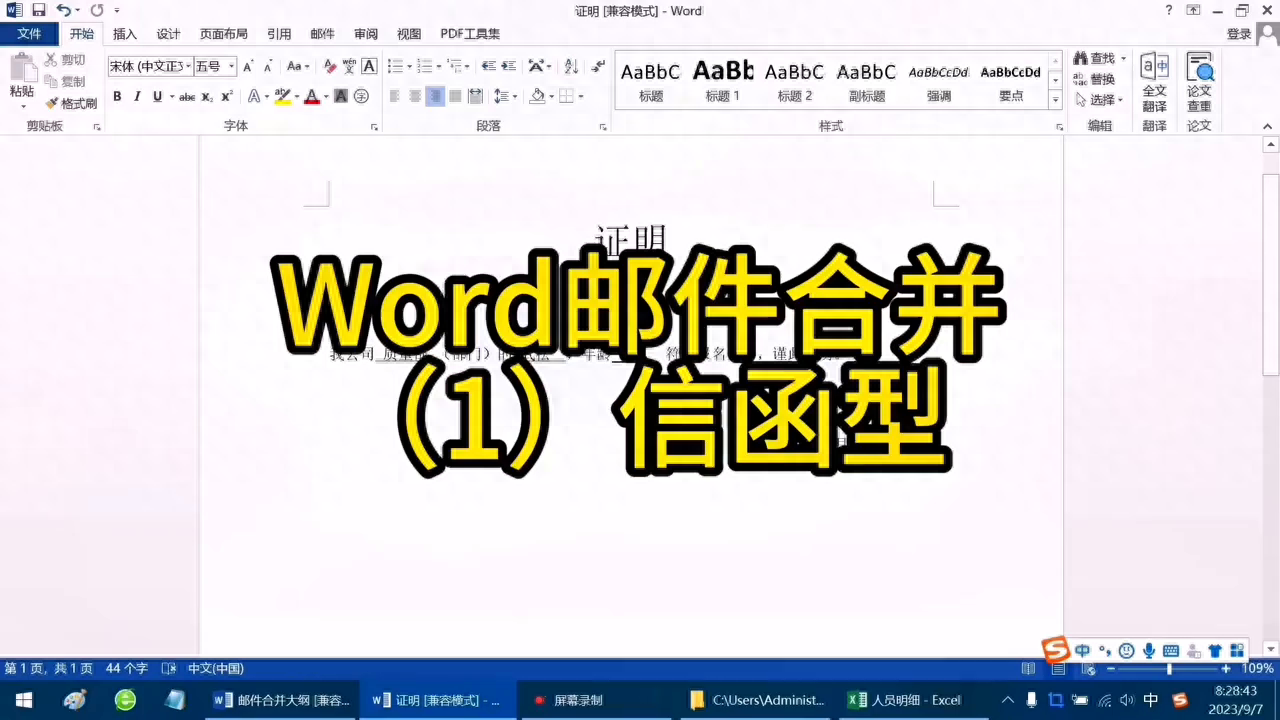Click 全文翻译 full-text translate button

point(1155,83)
